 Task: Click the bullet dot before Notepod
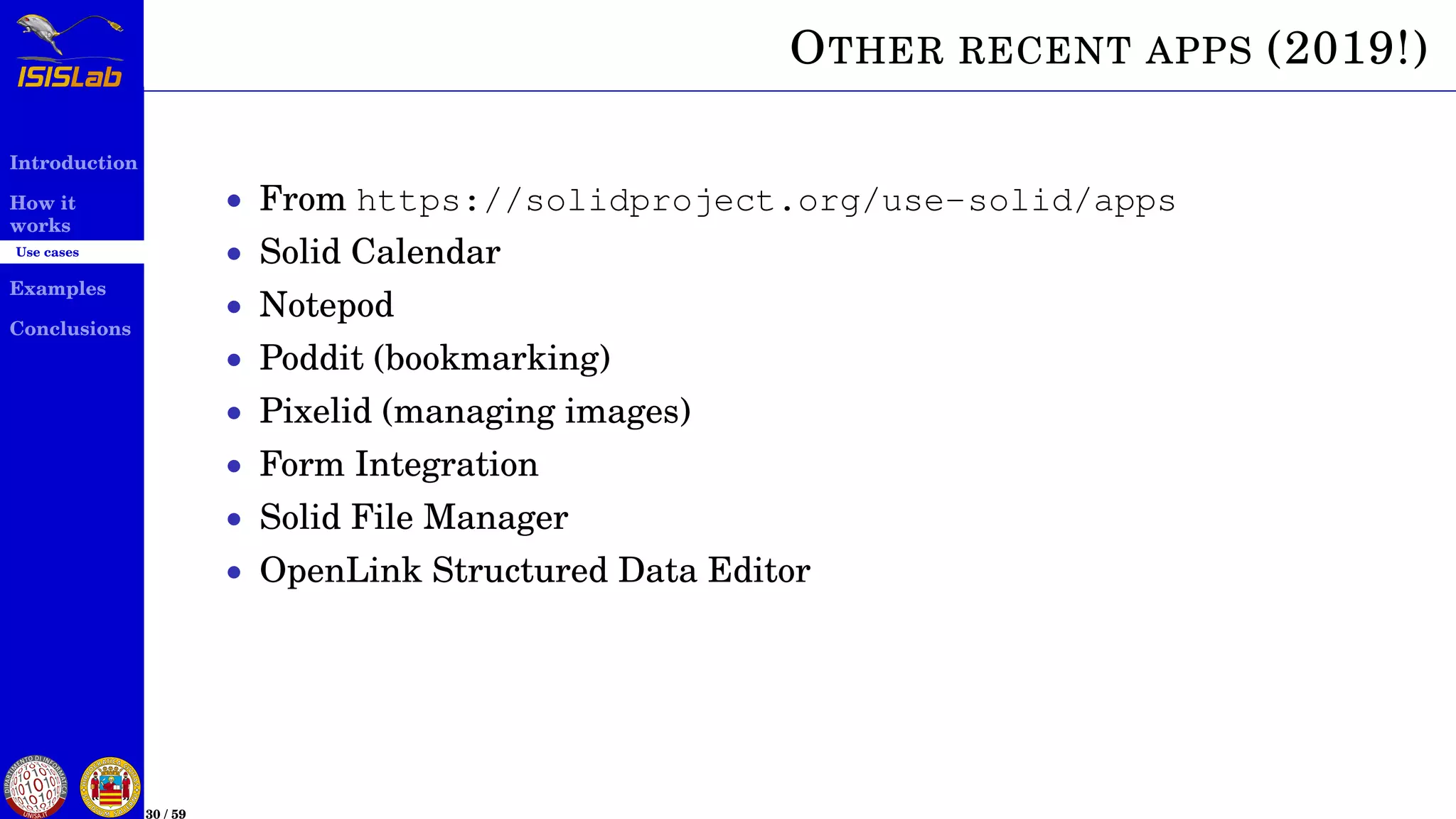[x=234, y=307]
